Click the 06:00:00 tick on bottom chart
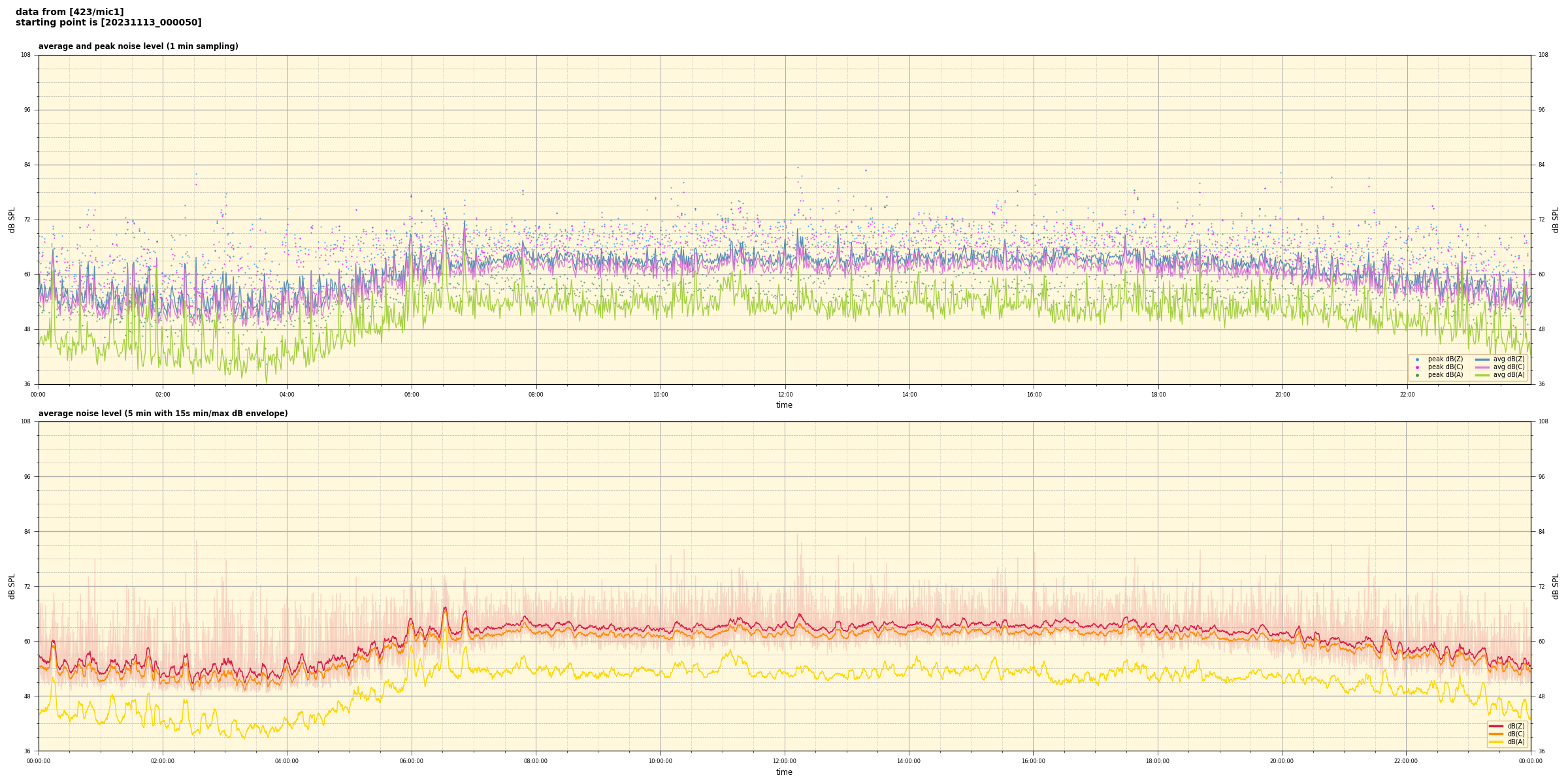The height and width of the screenshot is (784, 1568). tap(411, 761)
